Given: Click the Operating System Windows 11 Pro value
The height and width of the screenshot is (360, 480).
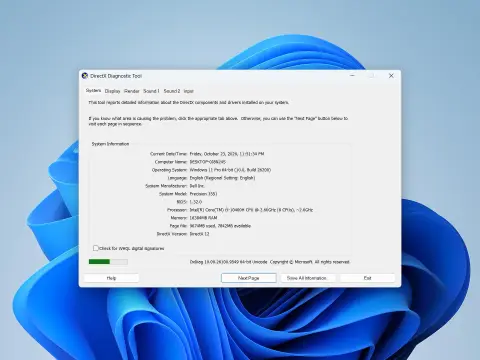Looking at the screenshot, I should pos(230,170).
